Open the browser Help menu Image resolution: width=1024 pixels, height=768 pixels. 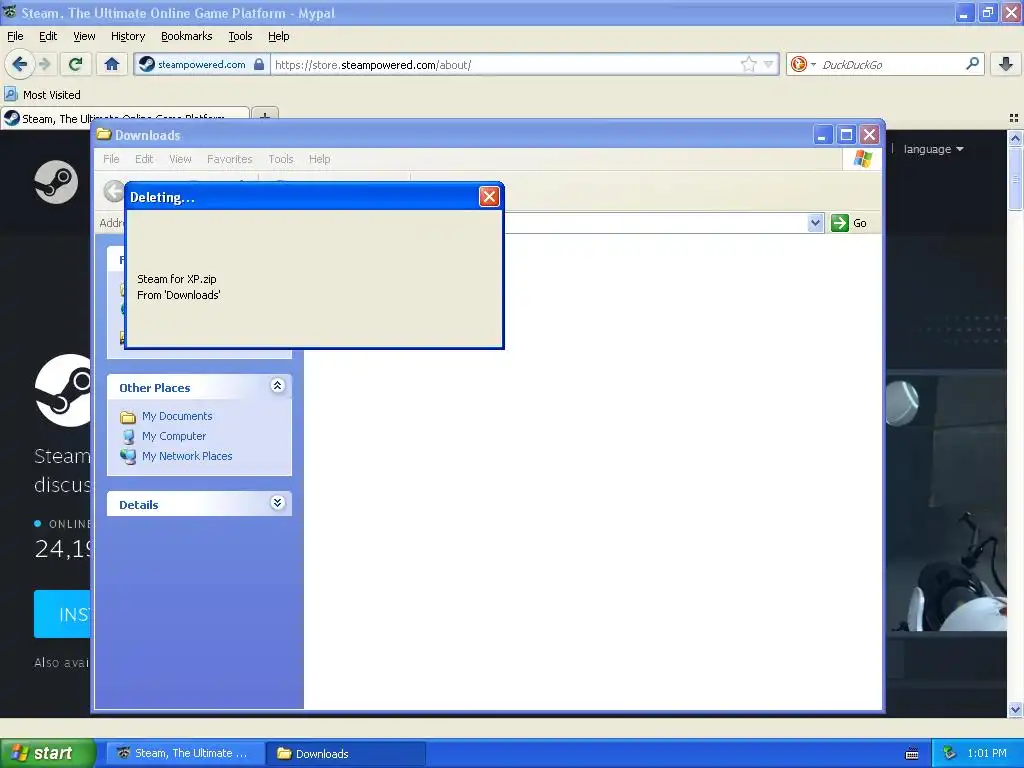pyautogui.click(x=278, y=36)
